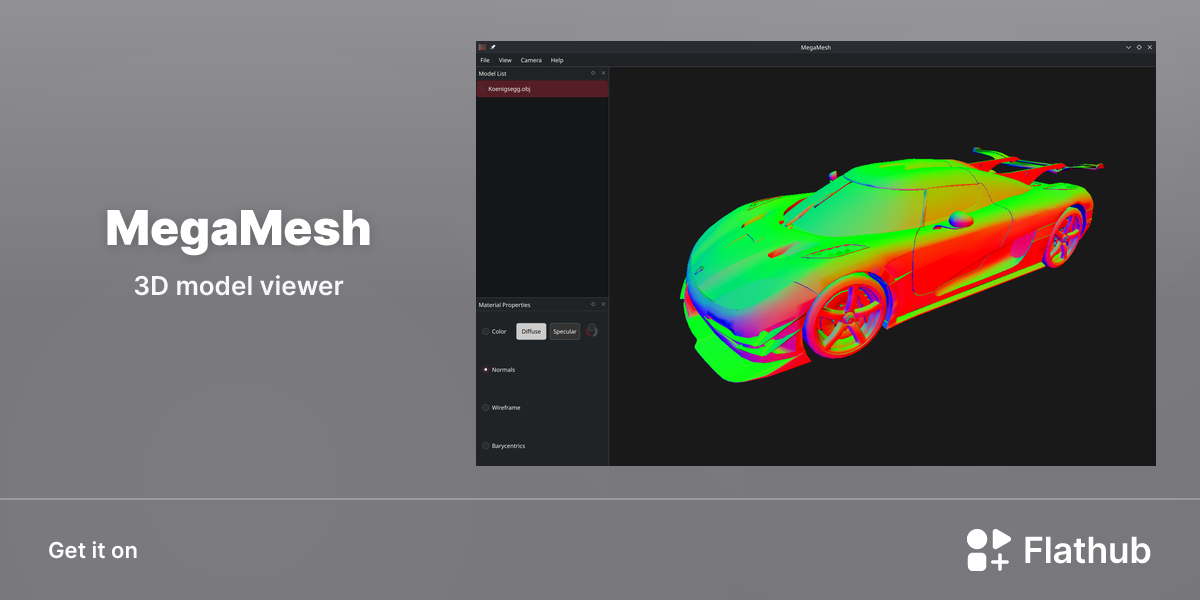Image resolution: width=1200 pixels, height=600 pixels.
Task: Select the Wireframe radio button
Action: [x=486, y=408]
